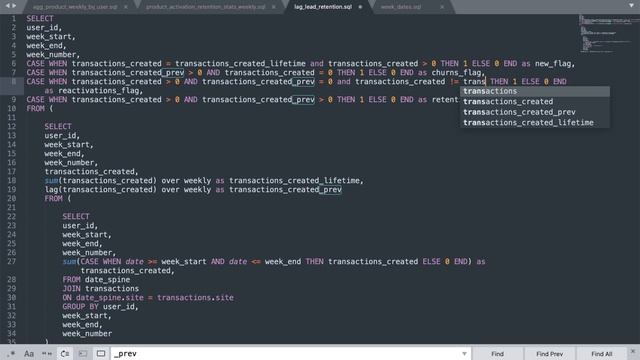Click 'JOIN transactions' on line 29
The height and width of the screenshot is (360, 640).
point(100,289)
